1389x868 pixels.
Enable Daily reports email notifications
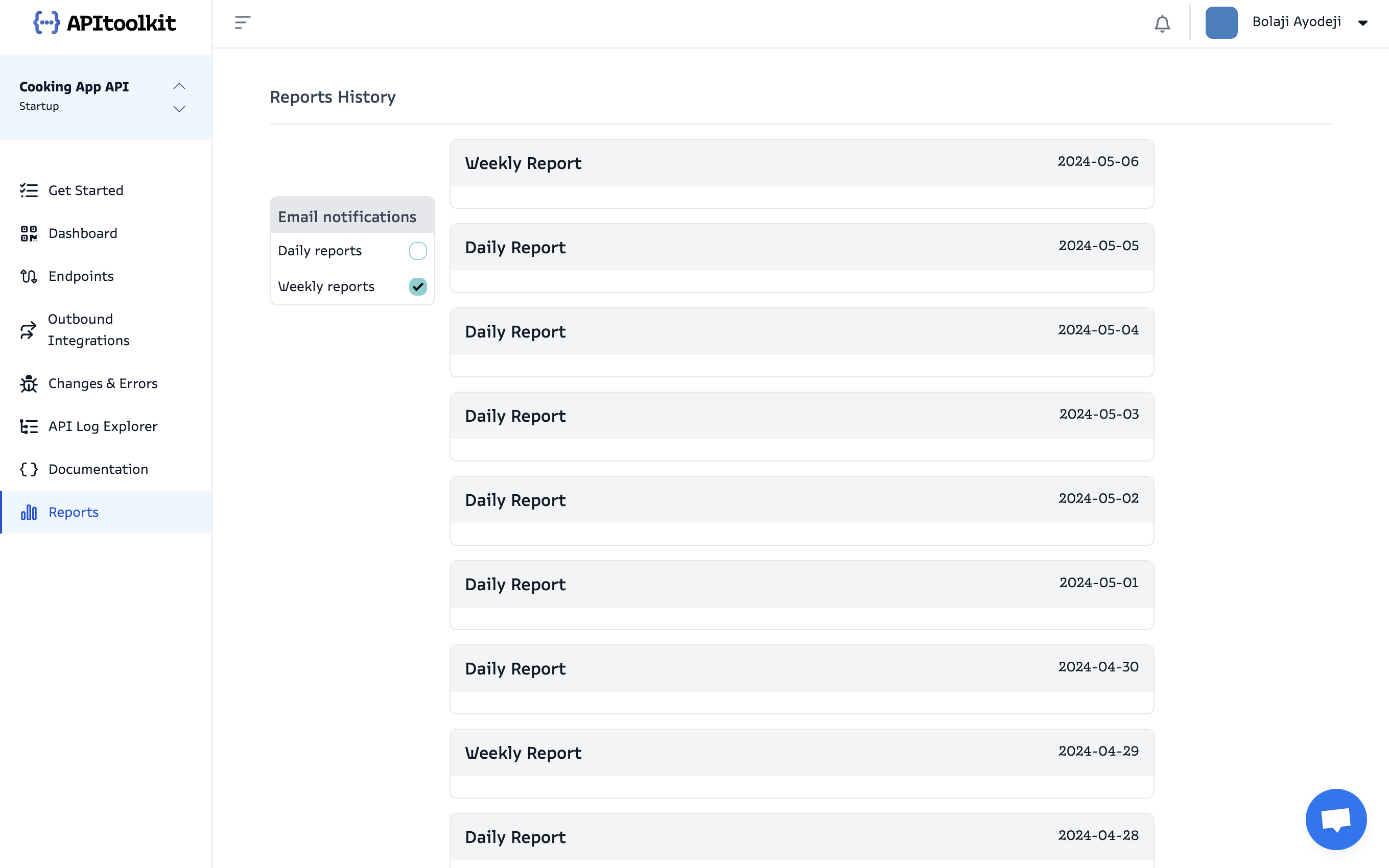[417, 251]
